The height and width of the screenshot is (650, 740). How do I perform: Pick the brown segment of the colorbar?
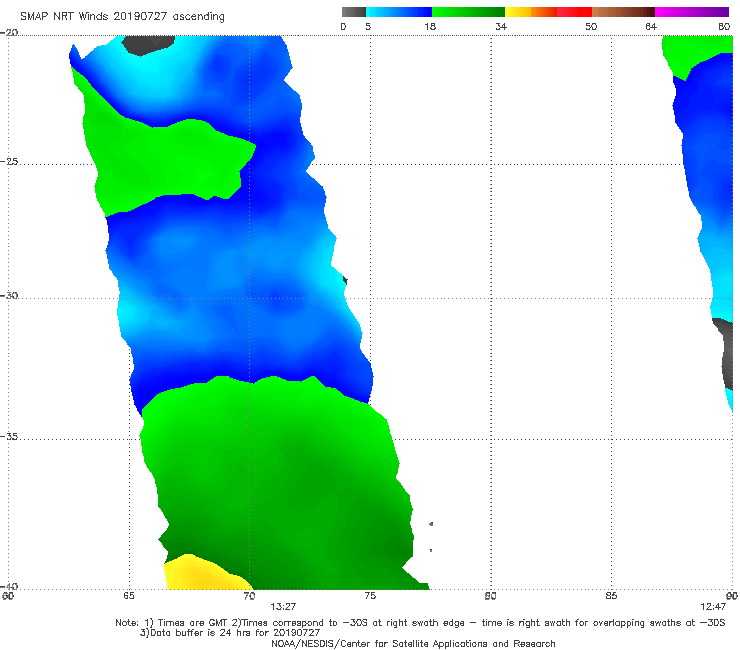(623, 12)
